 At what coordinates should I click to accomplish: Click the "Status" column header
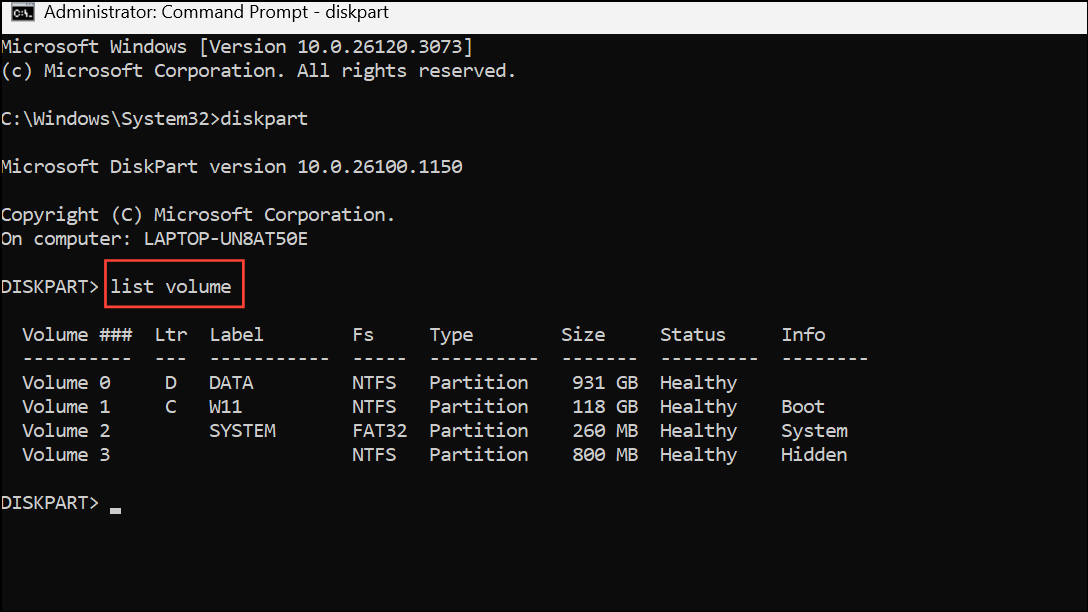pos(693,335)
